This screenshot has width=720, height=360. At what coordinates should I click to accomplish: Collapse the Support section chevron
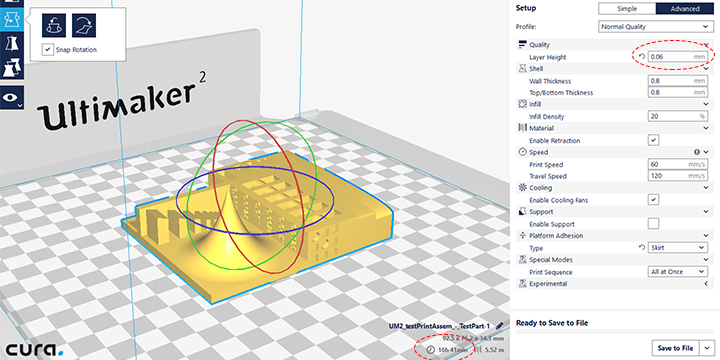point(707,212)
